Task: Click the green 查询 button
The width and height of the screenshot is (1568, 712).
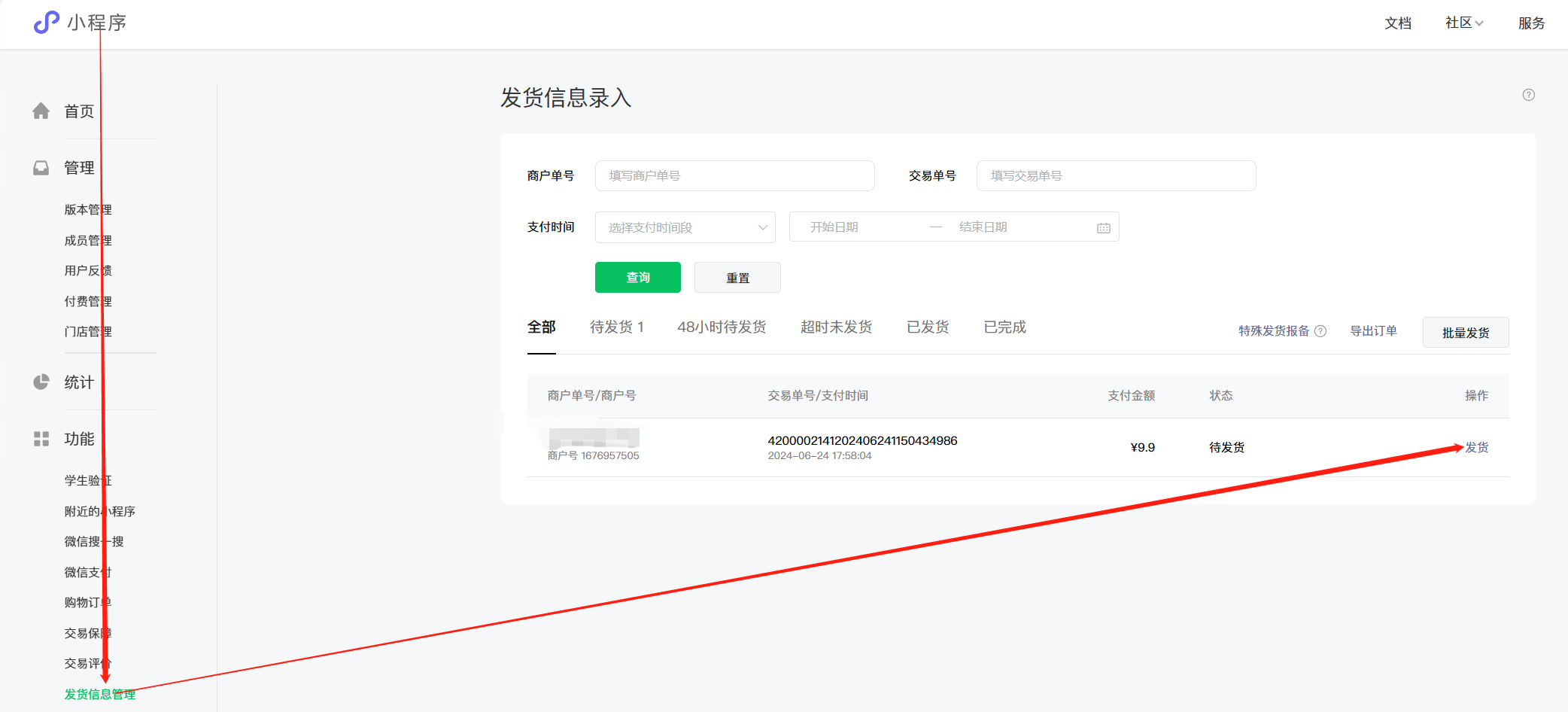Action: (x=638, y=278)
